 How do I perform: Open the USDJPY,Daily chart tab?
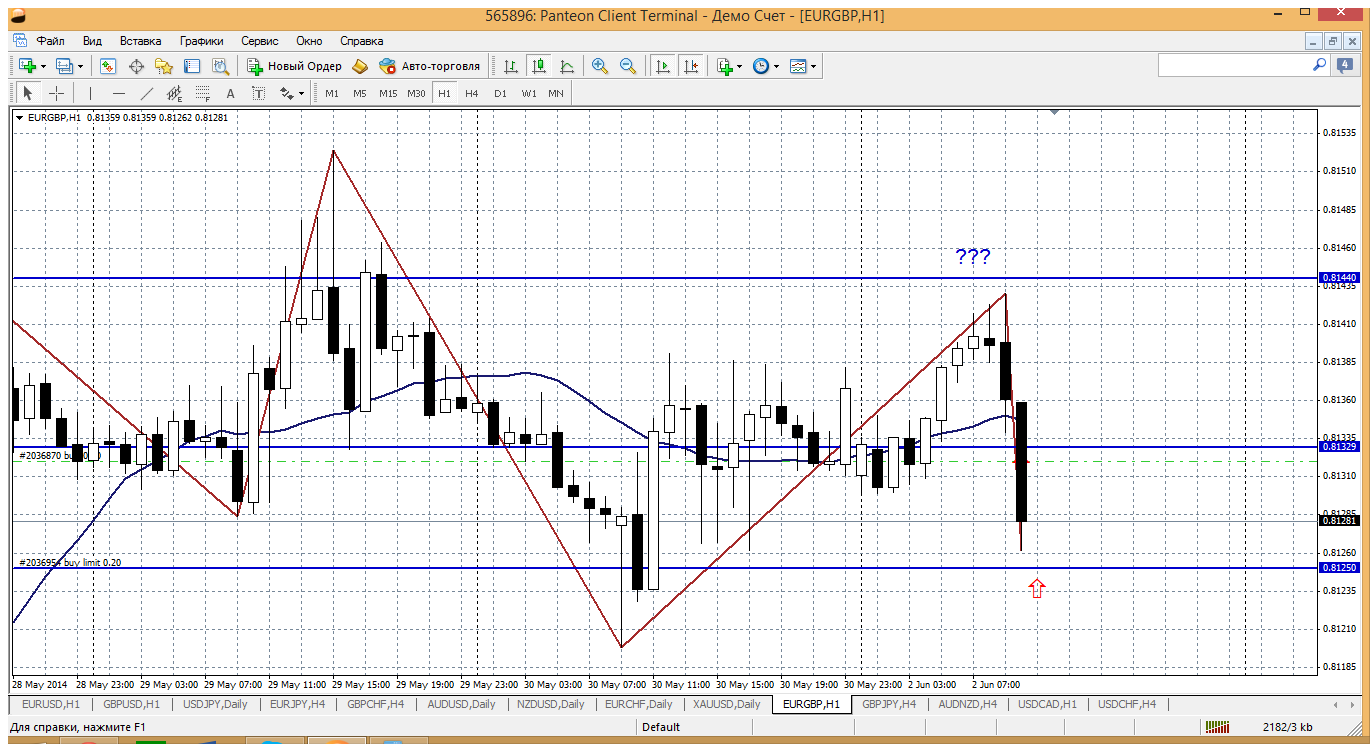tap(216, 704)
